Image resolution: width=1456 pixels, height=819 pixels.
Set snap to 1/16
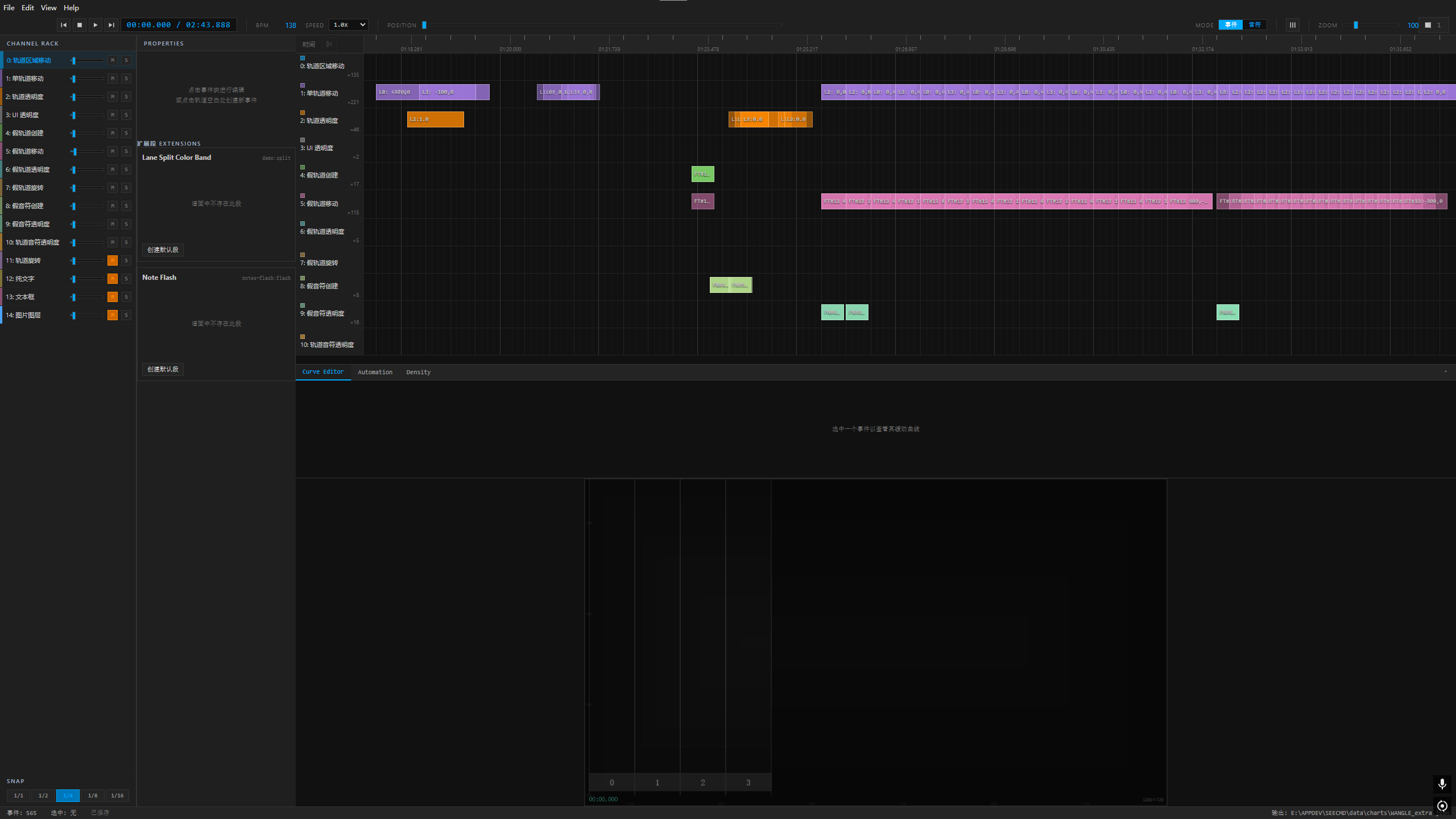coord(117,796)
